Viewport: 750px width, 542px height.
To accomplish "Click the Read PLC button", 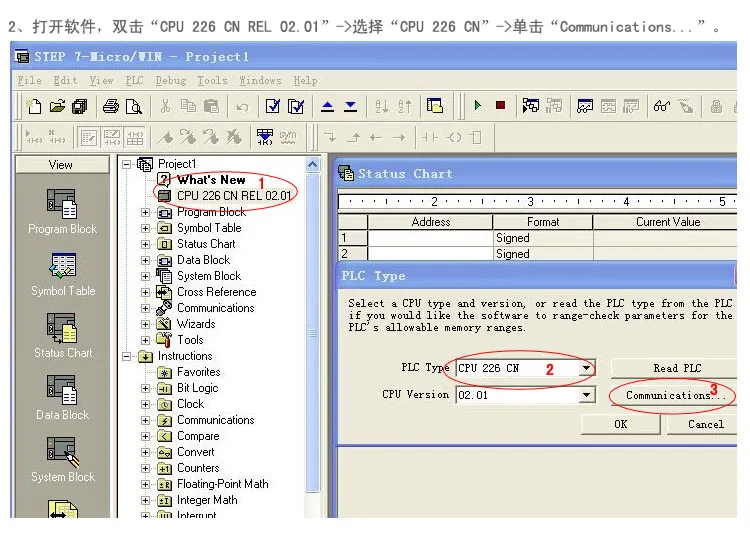I will pos(673,368).
